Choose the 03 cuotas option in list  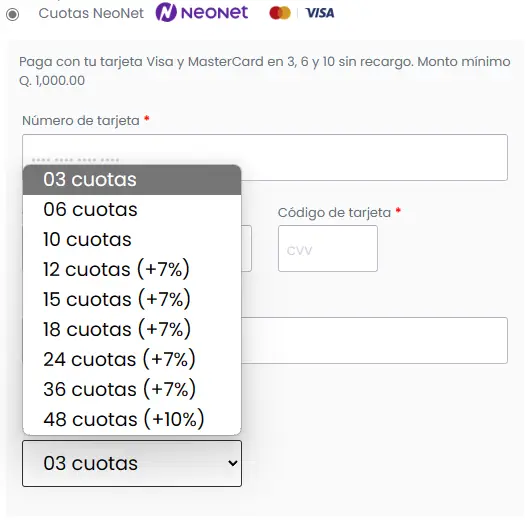click(132, 180)
